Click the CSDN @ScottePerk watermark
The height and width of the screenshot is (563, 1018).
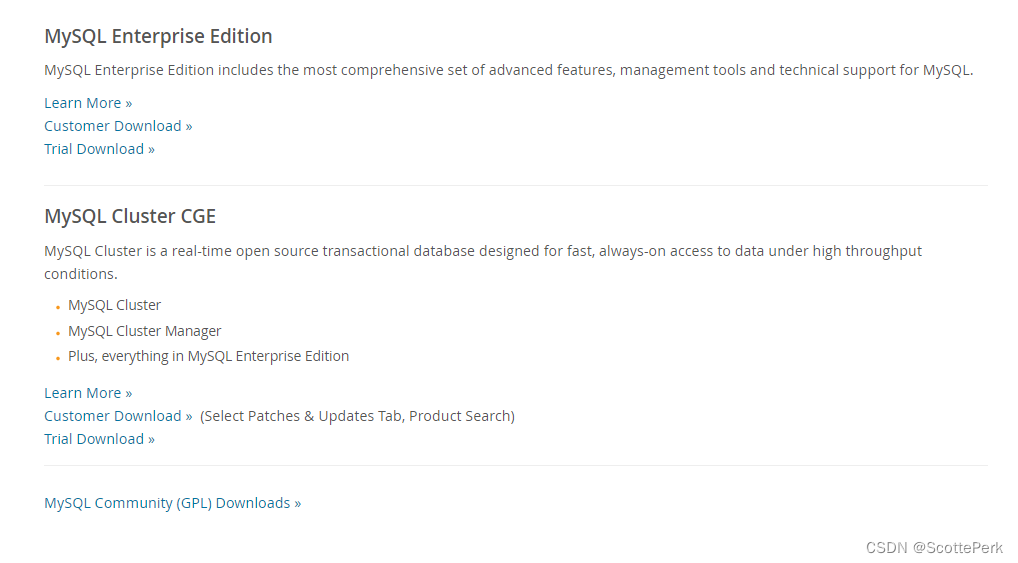(x=934, y=548)
